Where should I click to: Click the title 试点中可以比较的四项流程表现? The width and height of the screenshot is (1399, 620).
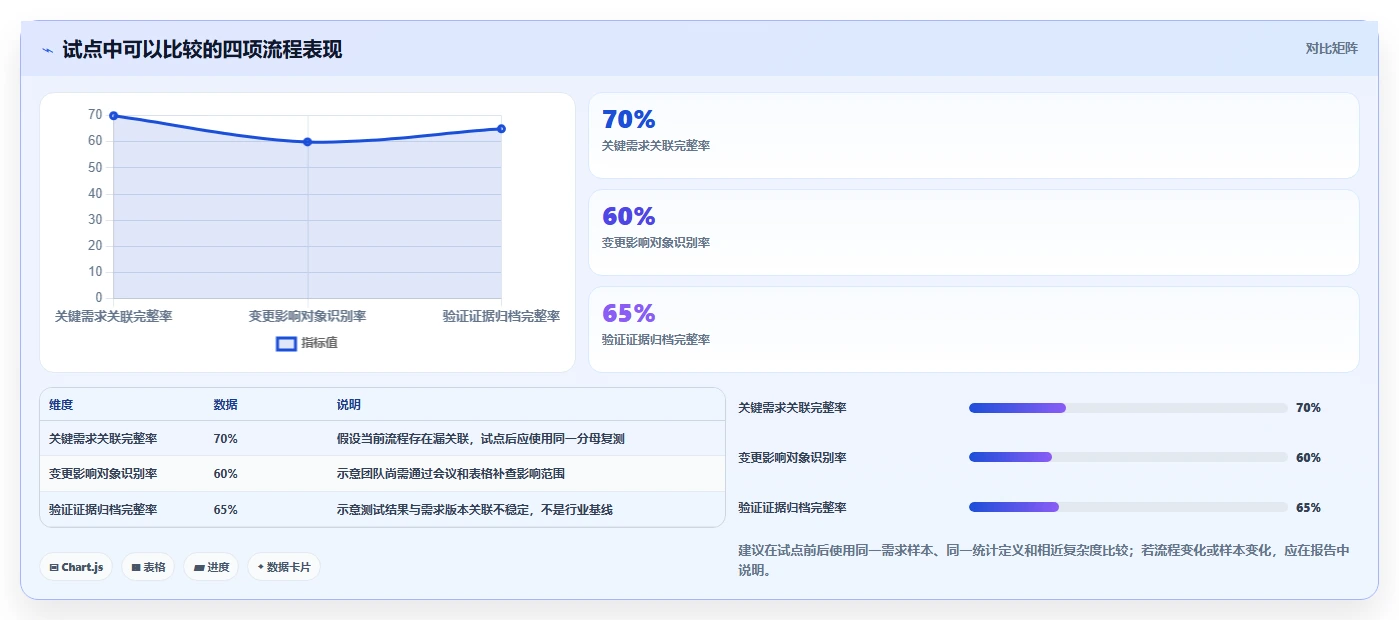click(x=202, y=49)
